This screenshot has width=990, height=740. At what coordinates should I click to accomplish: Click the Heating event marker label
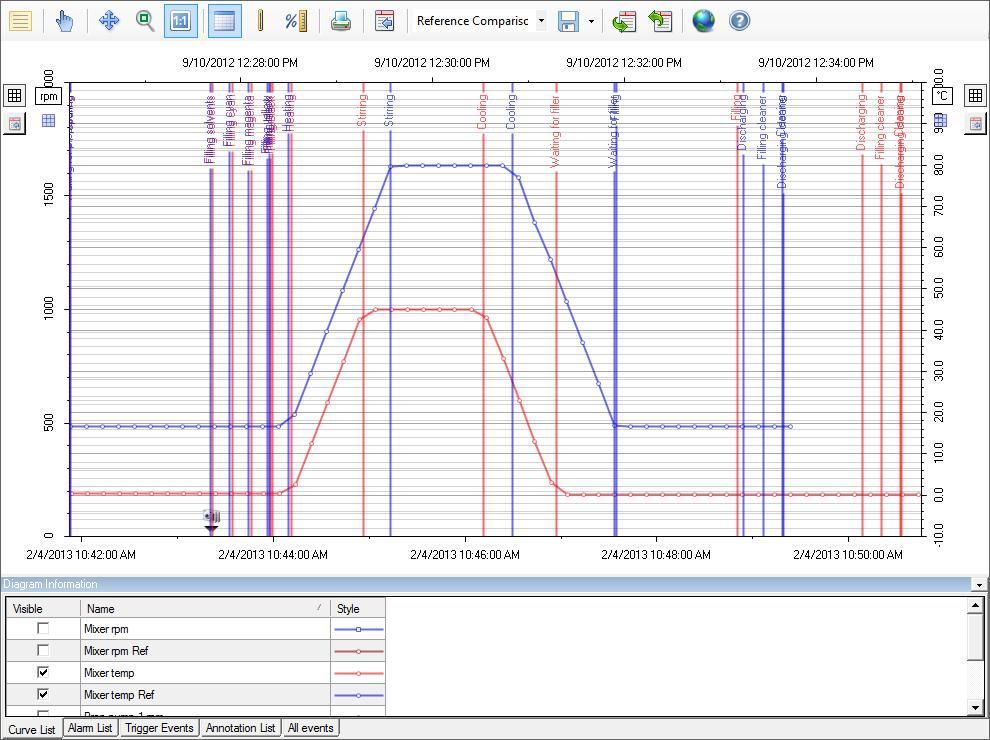(x=288, y=112)
